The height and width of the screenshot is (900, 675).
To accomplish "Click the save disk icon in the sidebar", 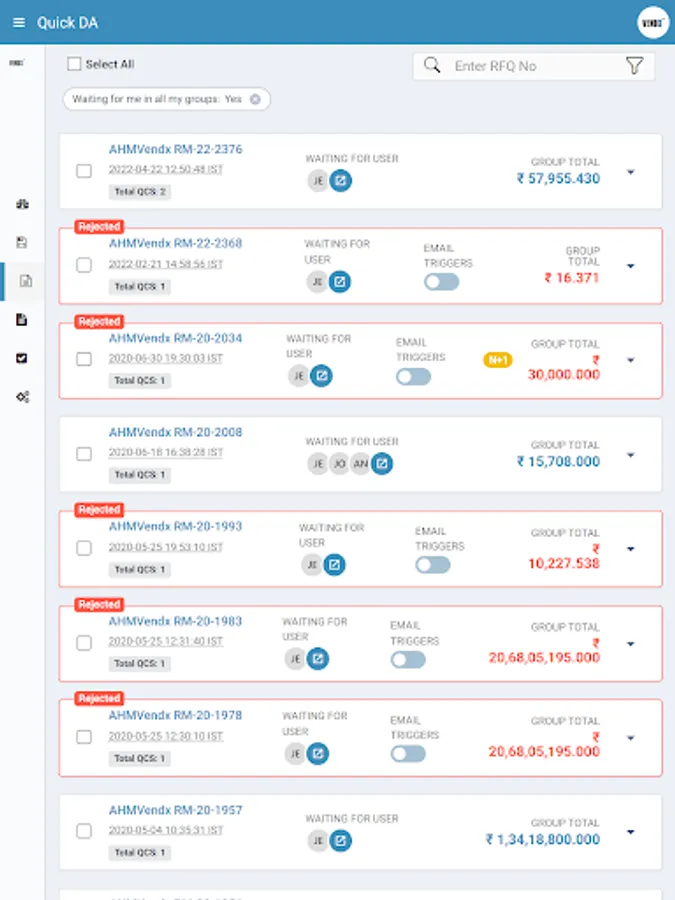I will click(x=22, y=242).
